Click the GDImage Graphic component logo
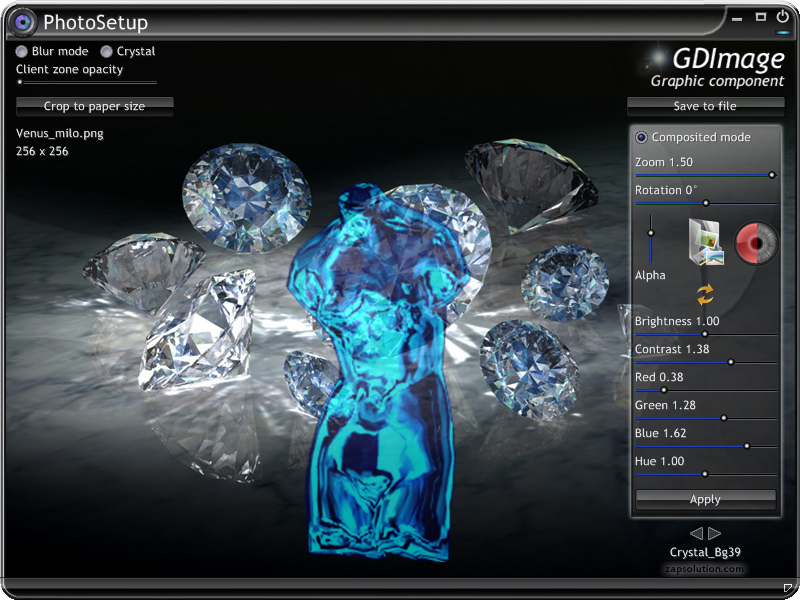 click(x=716, y=67)
